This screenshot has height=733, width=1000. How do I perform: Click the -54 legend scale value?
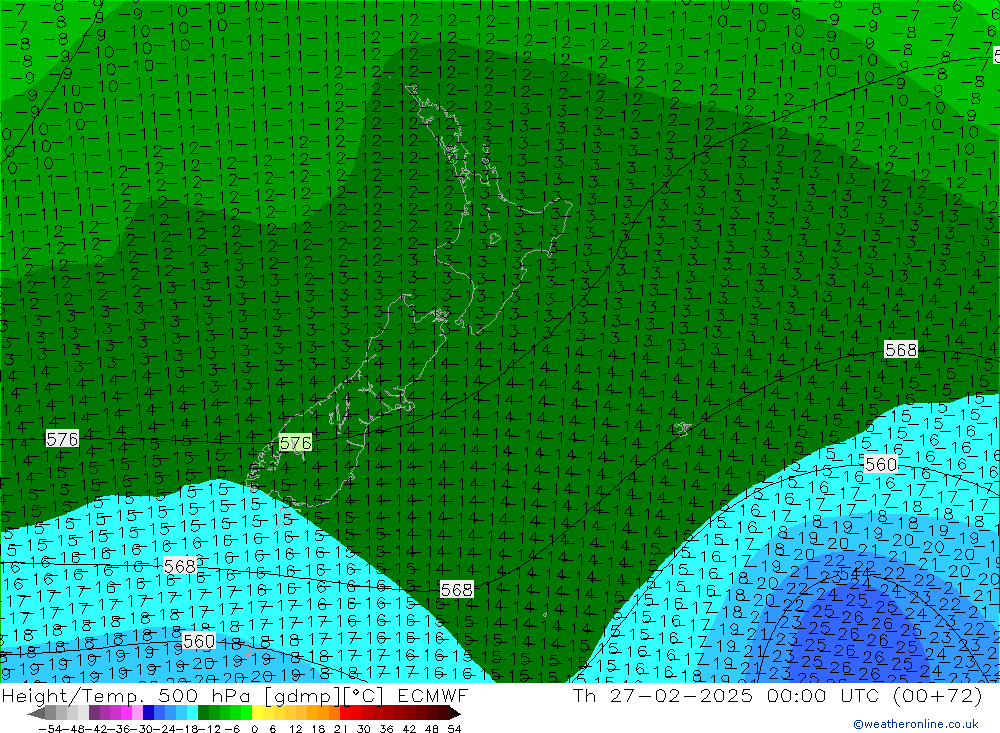[x=49, y=729]
